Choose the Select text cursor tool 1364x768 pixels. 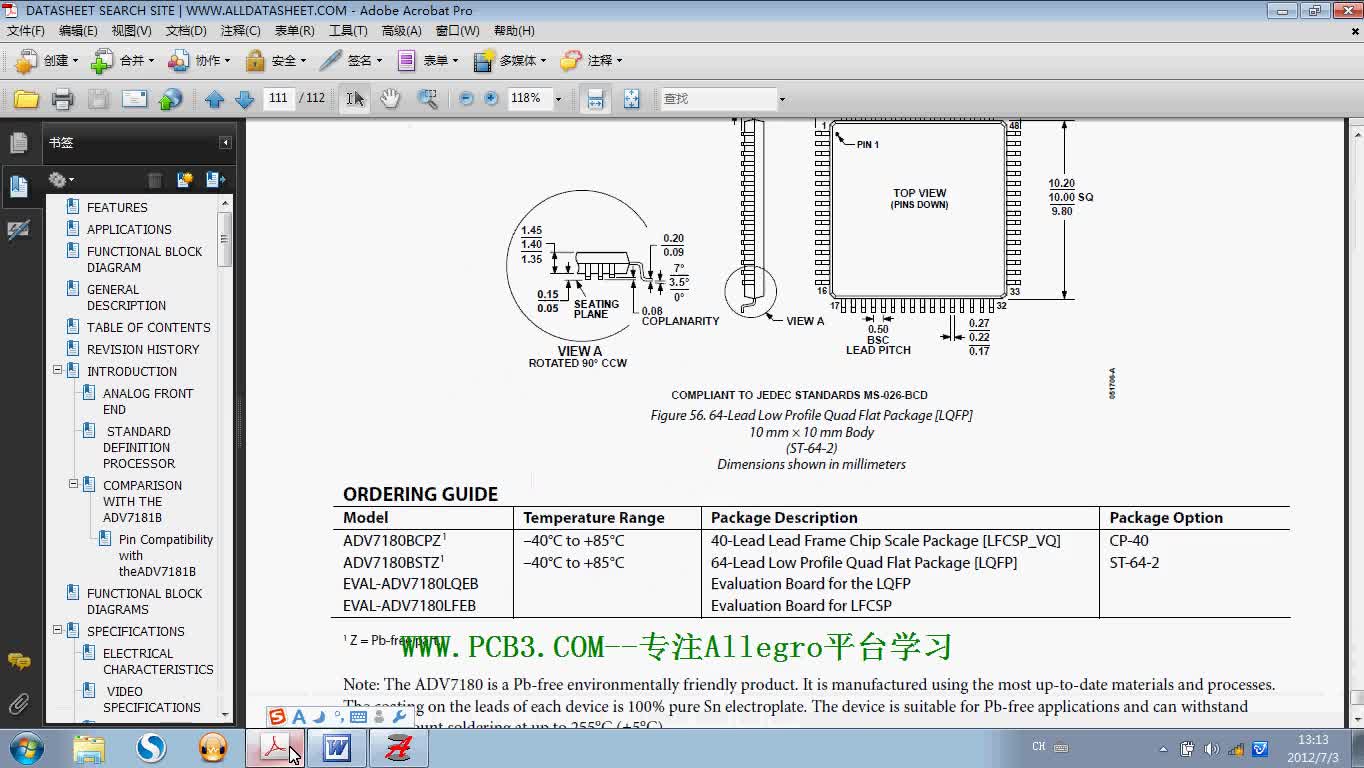[355, 99]
